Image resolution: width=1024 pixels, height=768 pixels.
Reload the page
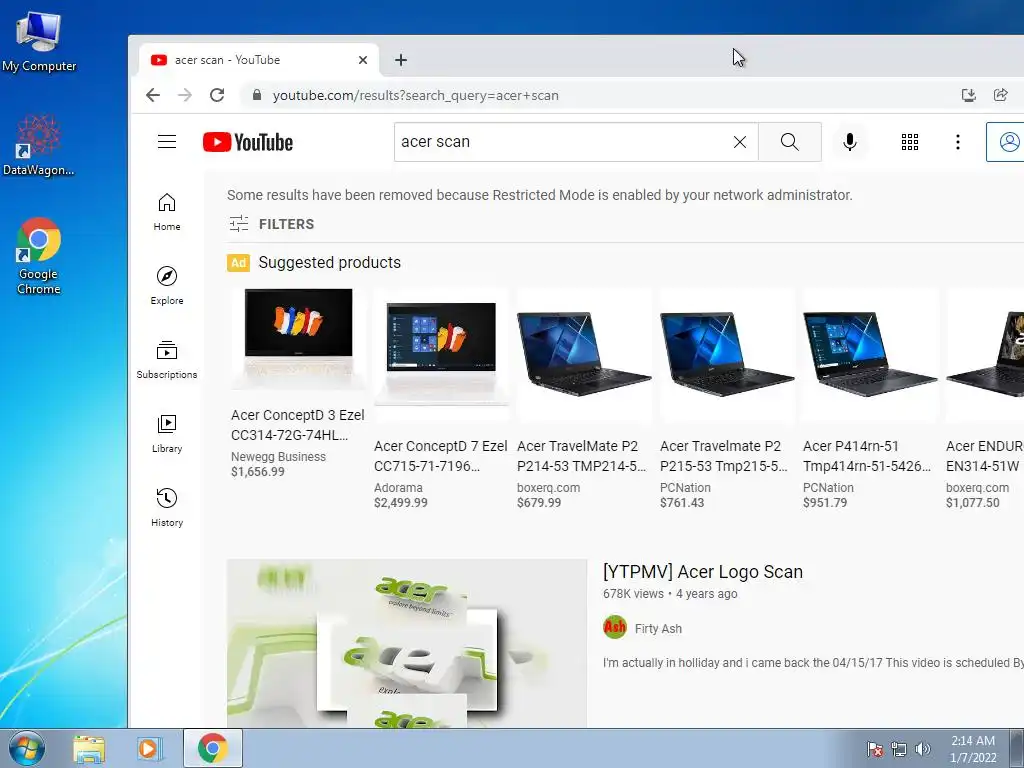point(217,95)
